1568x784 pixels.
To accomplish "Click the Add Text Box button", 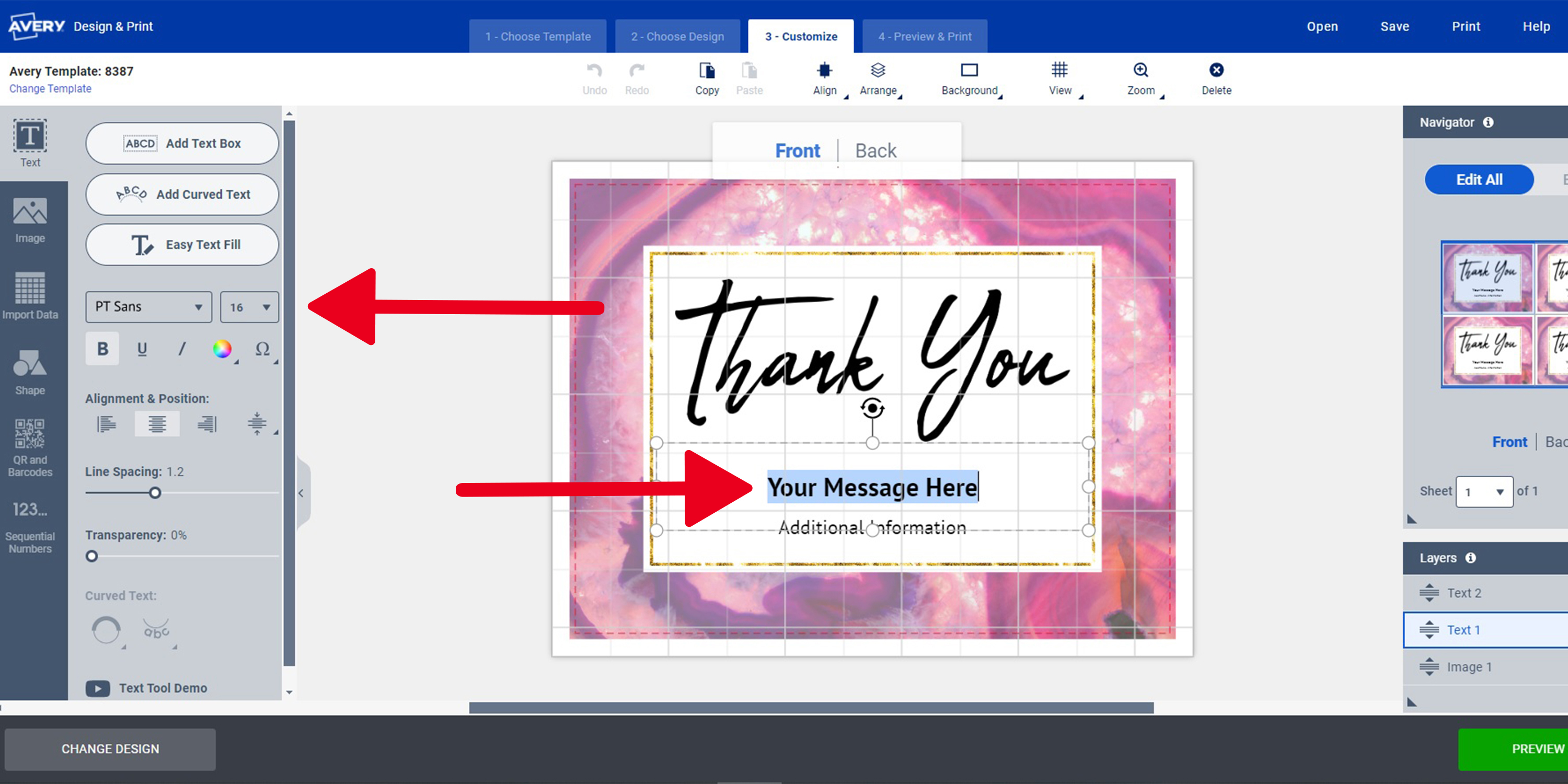I will [x=184, y=143].
